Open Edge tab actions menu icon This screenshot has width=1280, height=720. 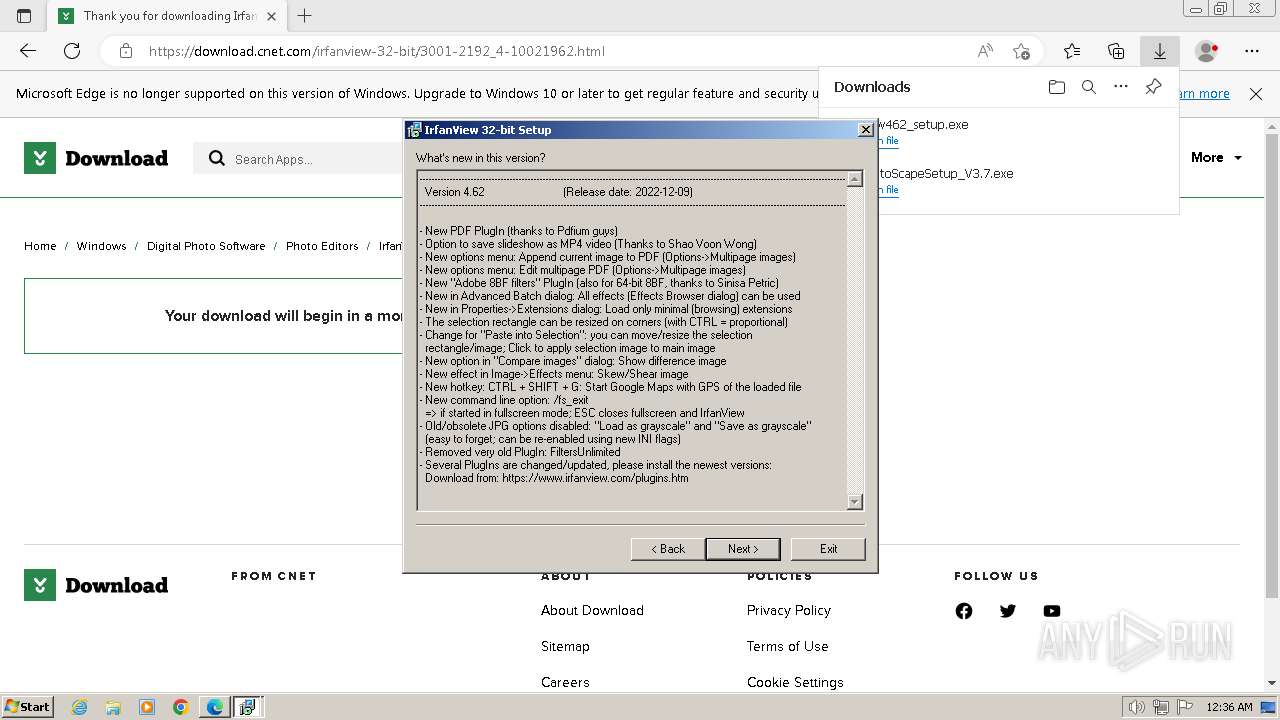[x=24, y=15]
